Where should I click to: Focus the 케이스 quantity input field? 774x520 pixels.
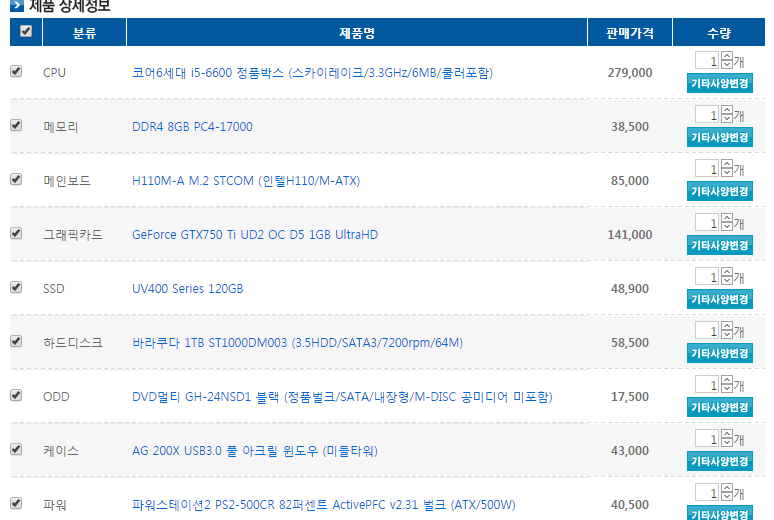tap(707, 438)
